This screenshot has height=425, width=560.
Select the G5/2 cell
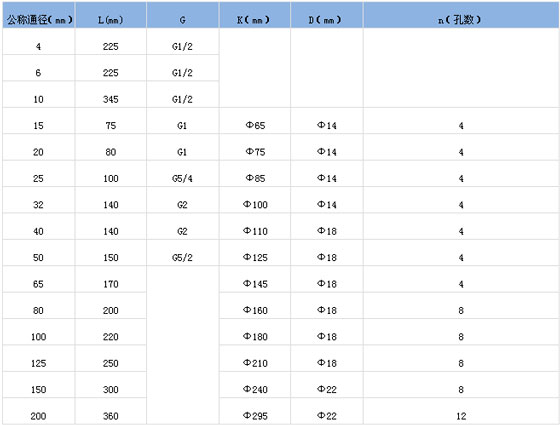pos(182,258)
